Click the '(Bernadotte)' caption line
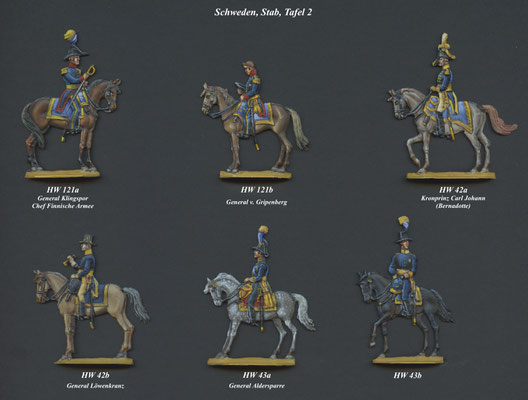The image size is (528, 400). tap(453, 206)
